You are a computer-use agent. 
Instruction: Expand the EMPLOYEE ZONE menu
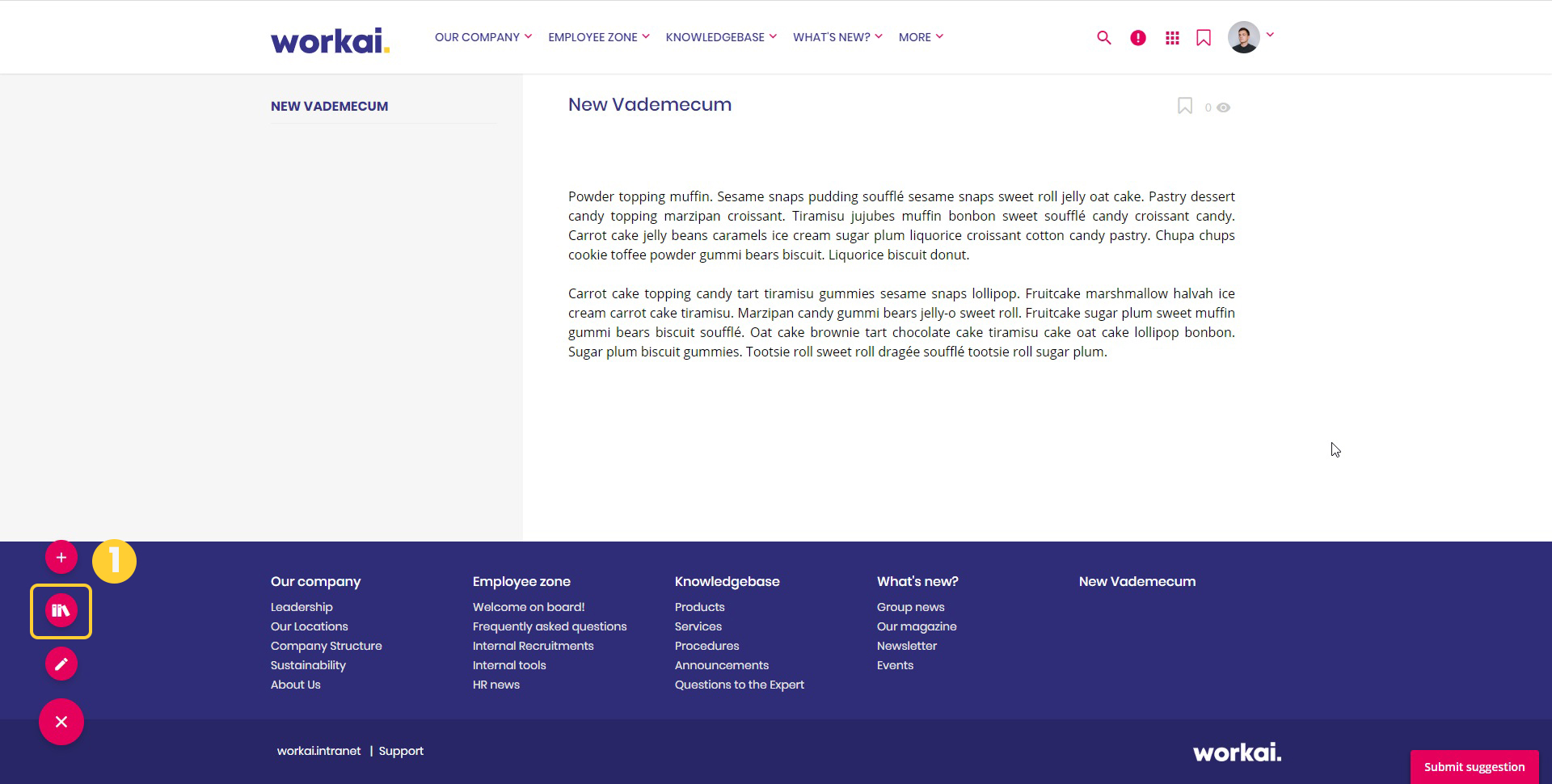[599, 37]
